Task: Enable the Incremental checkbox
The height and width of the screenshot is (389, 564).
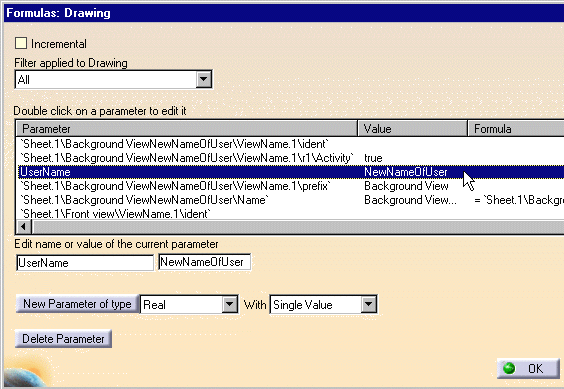Action: tap(21, 44)
